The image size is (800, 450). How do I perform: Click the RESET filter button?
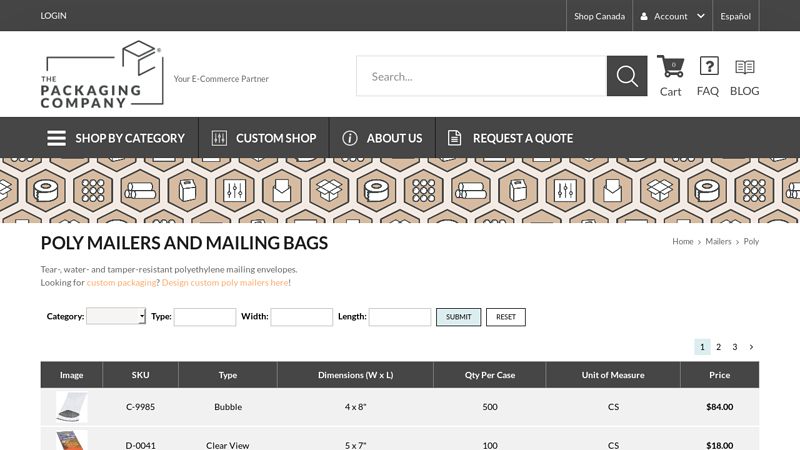point(506,317)
